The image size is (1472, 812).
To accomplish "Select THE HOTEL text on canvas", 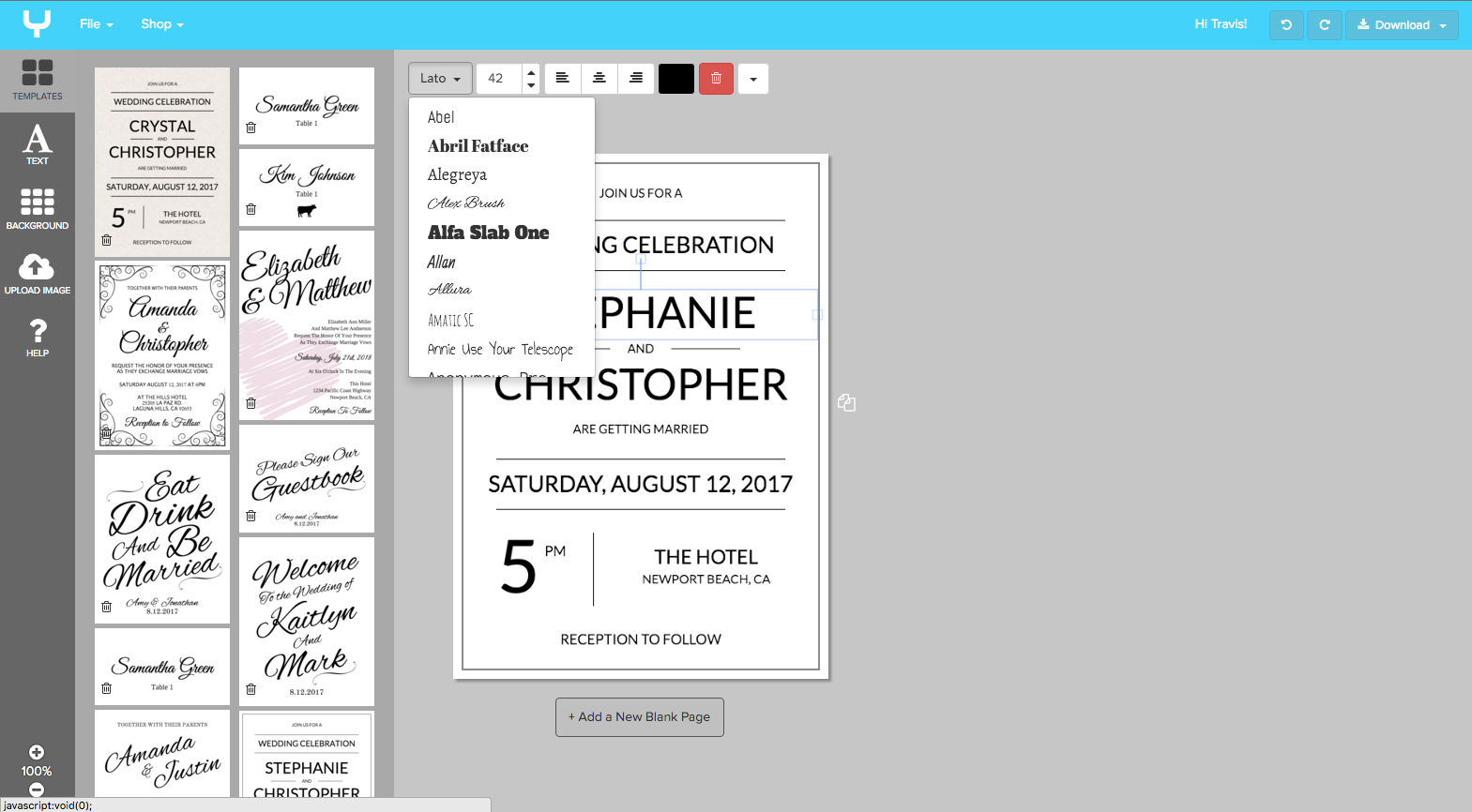I will pos(706,558).
